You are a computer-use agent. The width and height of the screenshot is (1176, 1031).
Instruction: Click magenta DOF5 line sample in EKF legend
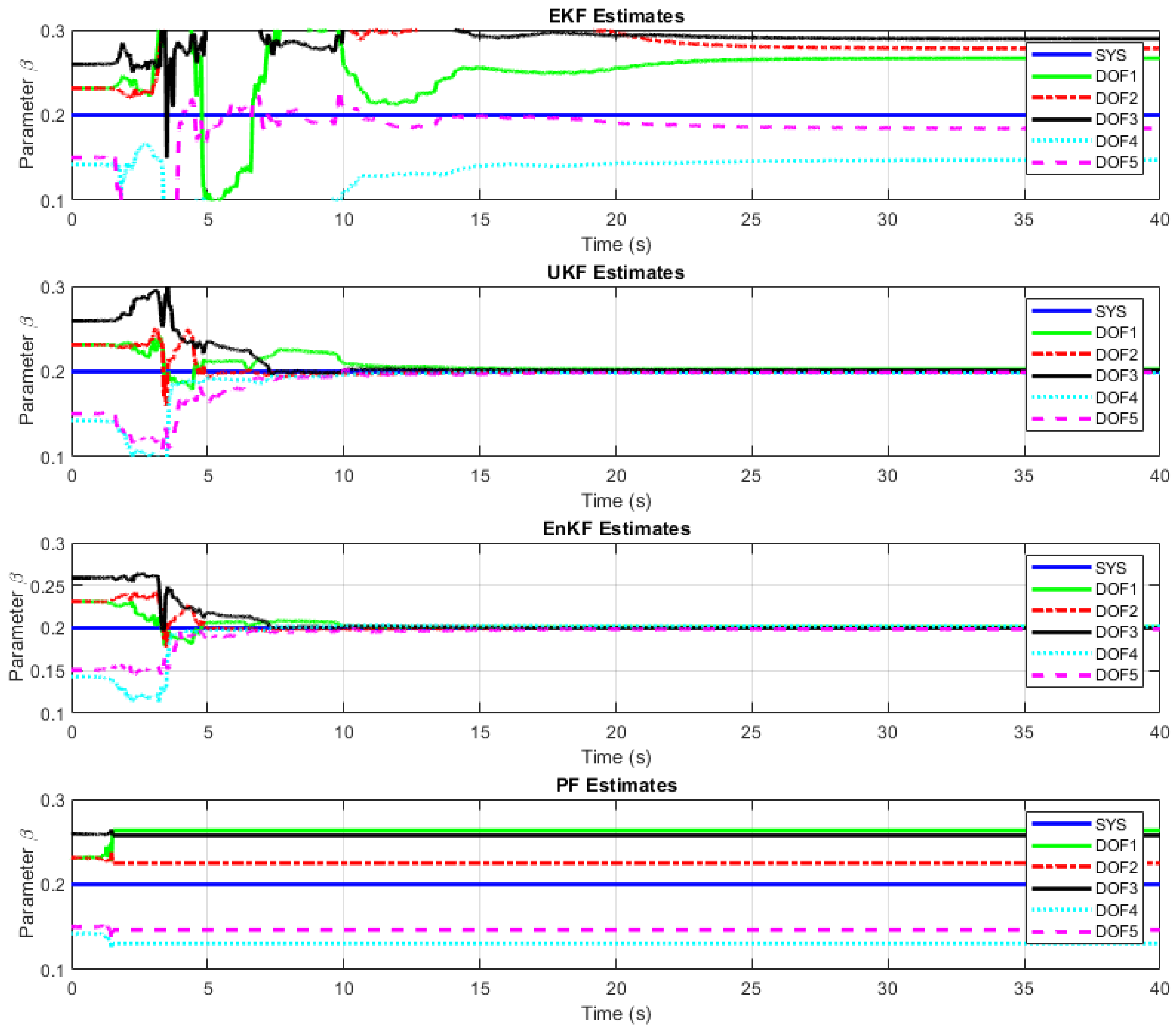click(x=1061, y=163)
